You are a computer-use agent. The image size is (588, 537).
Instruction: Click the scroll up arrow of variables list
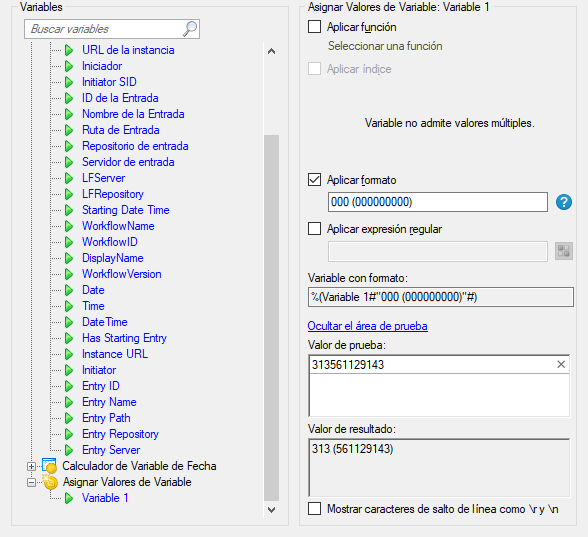click(x=272, y=51)
